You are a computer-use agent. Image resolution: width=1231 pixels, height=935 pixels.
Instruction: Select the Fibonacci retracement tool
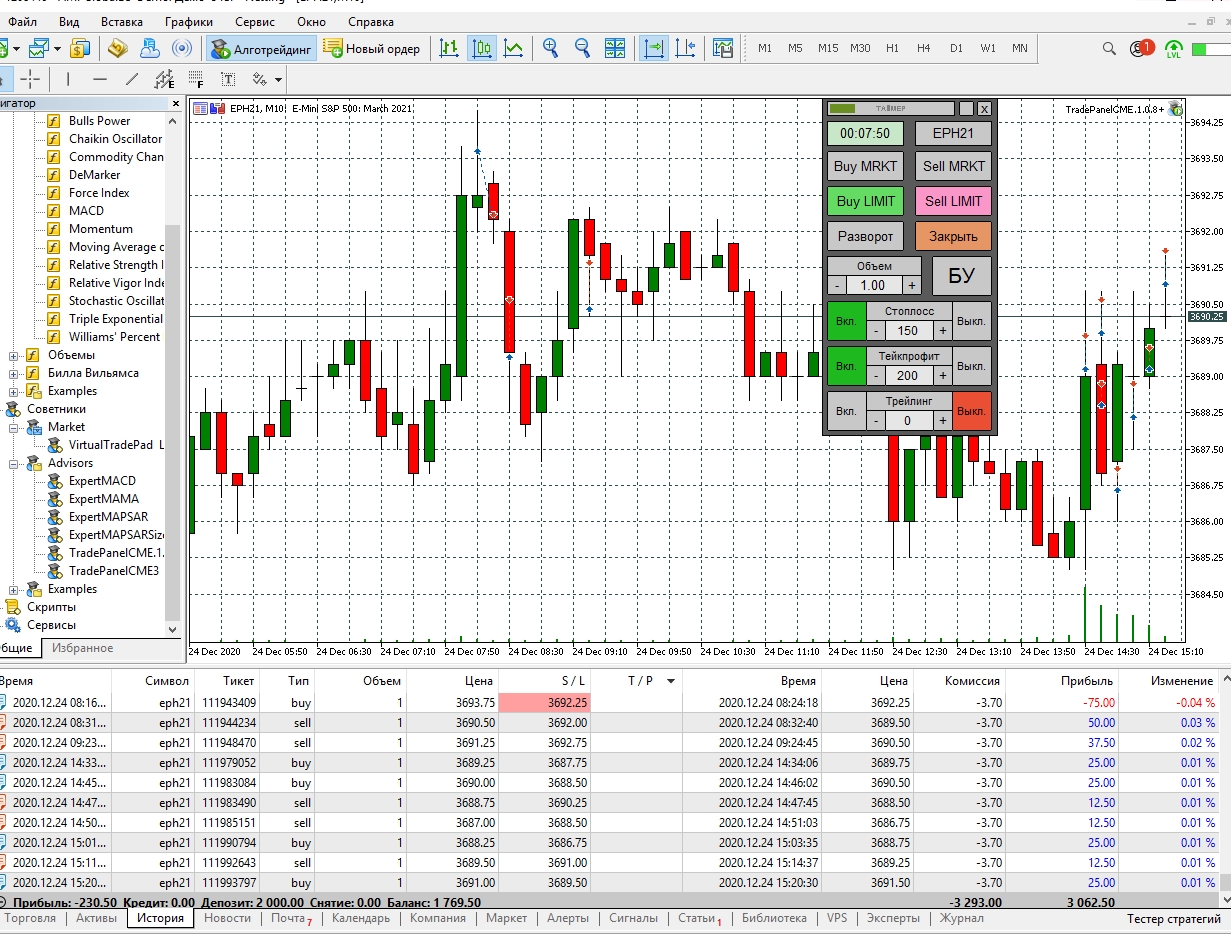click(196, 79)
